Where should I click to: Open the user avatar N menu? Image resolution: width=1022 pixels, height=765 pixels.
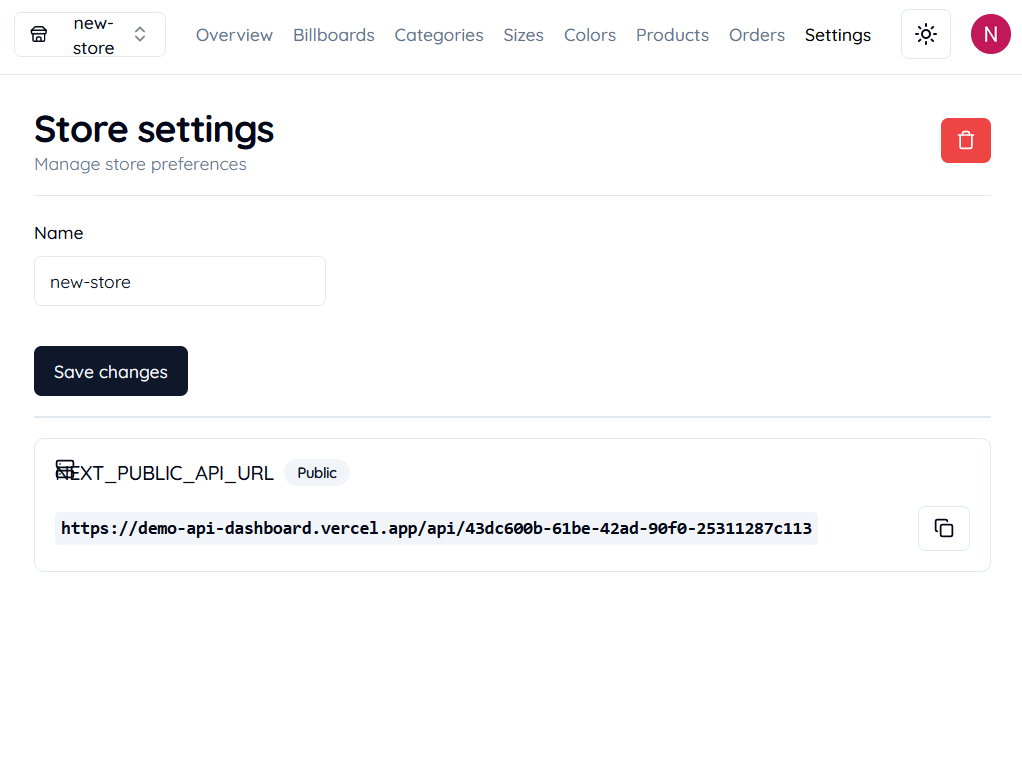[x=990, y=34]
